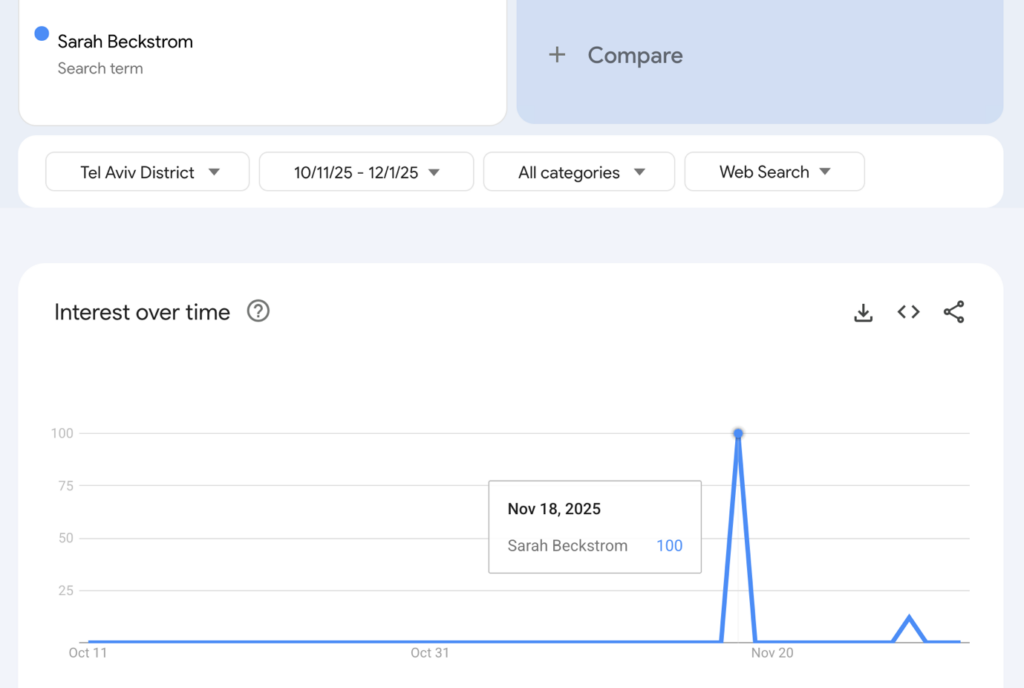Open the embed code icon

908,312
